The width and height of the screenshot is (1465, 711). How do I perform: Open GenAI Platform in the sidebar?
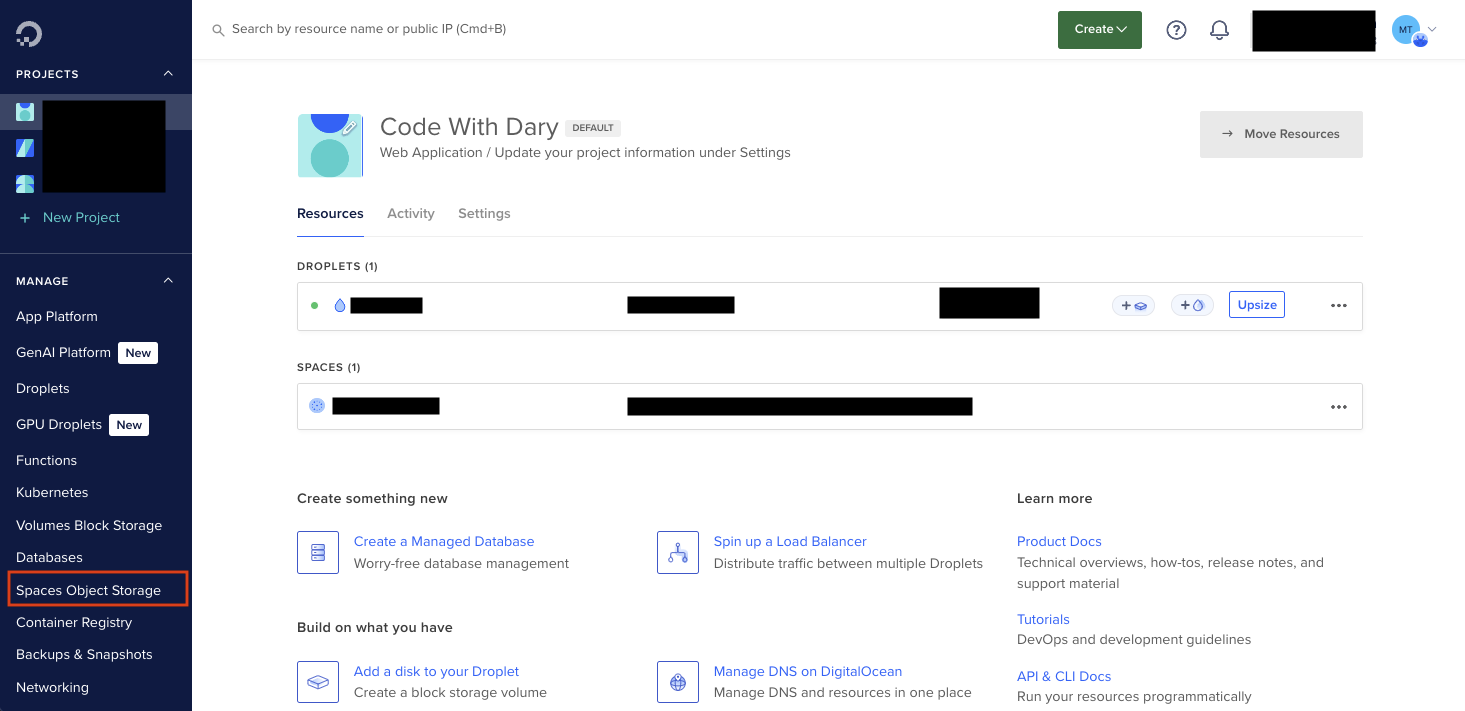pos(63,353)
